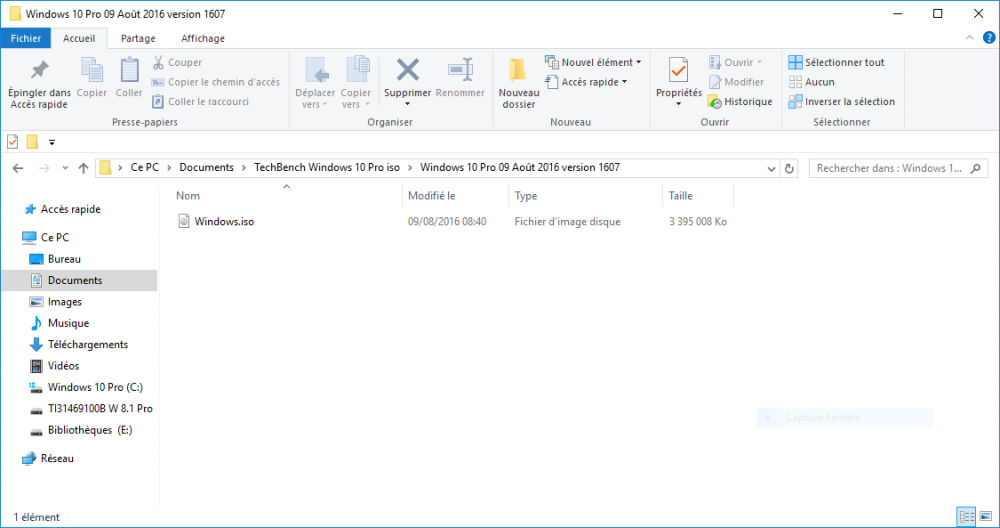Create a Nouveau dossier
The width and height of the screenshot is (1000, 528).
[x=518, y=83]
